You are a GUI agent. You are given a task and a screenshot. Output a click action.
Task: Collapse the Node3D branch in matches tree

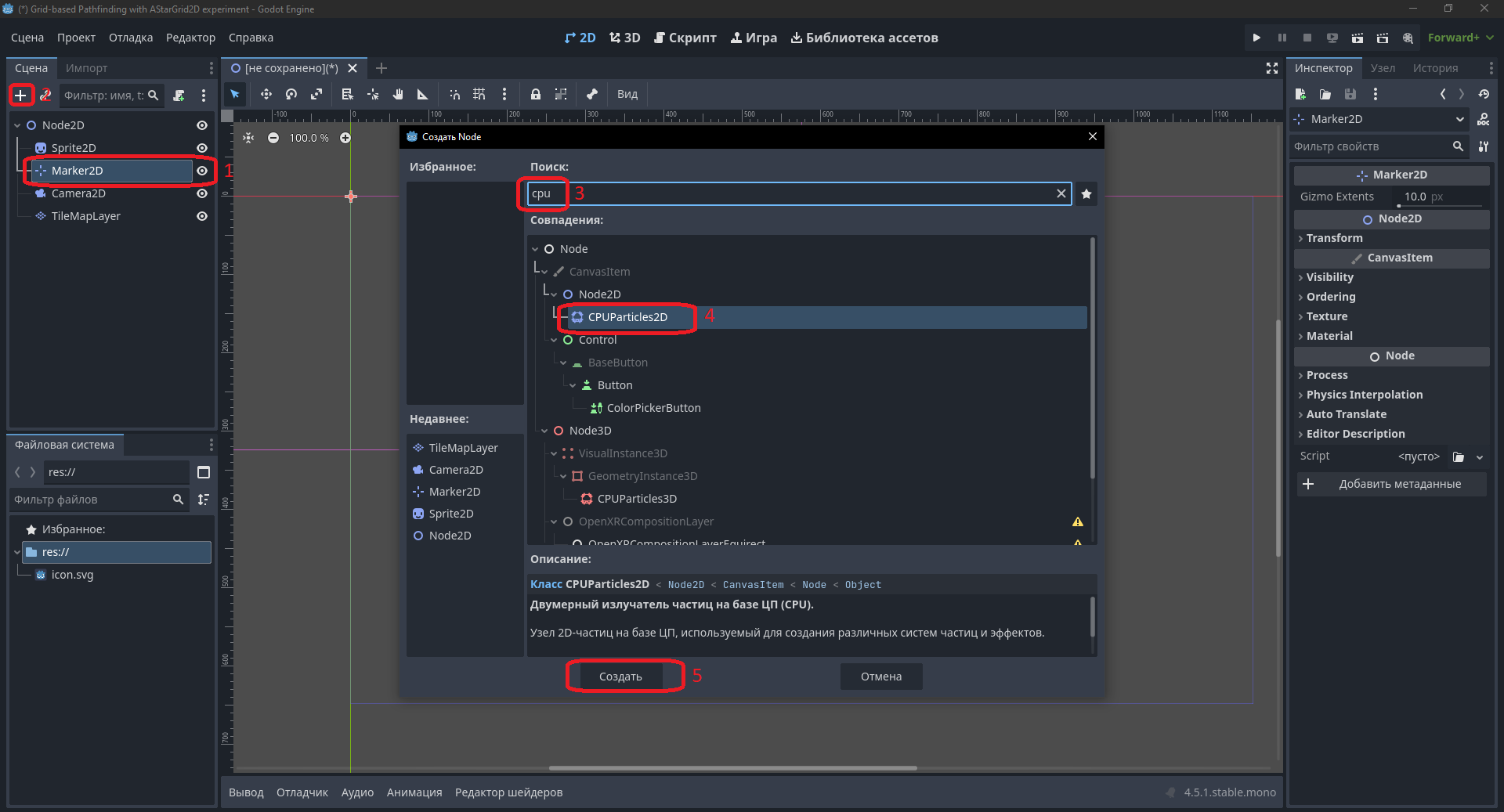point(544,431)
